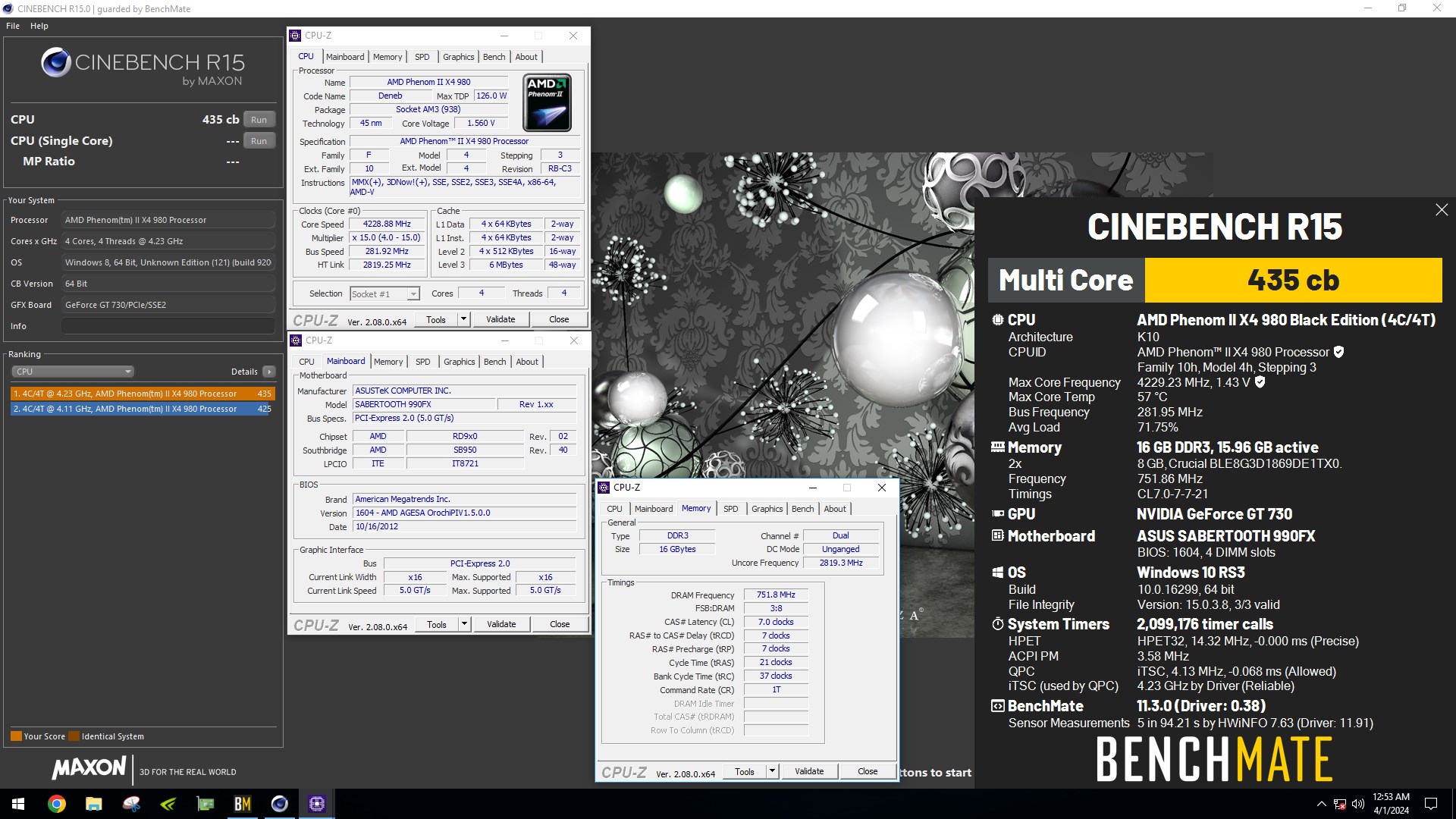Viewport: 1456px width, 819px height.
Task: Select ranking entry 4.11 GHz score 425
Action: click(x=143, y=409)
